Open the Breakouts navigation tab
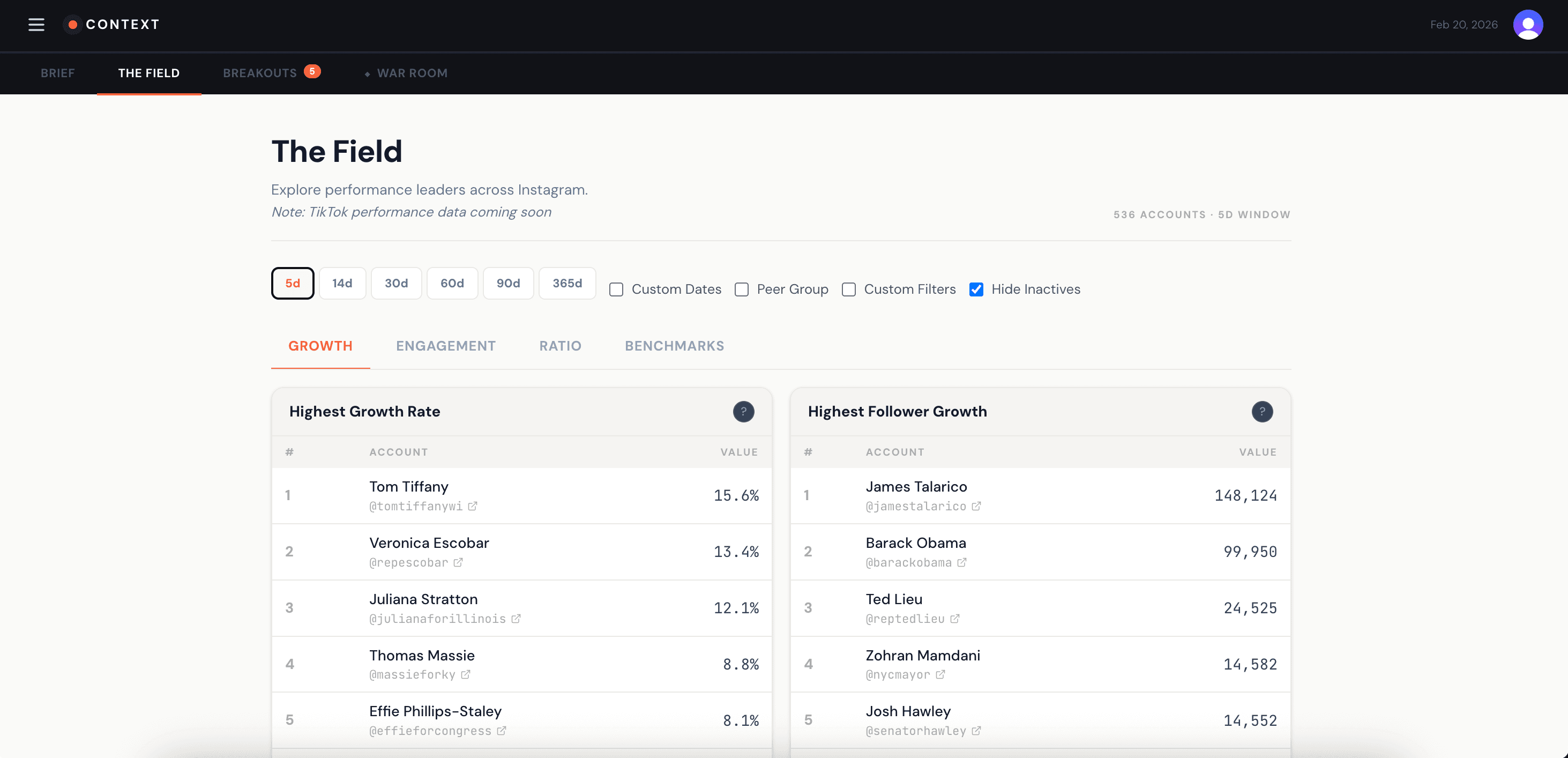 tap(260, 73)
